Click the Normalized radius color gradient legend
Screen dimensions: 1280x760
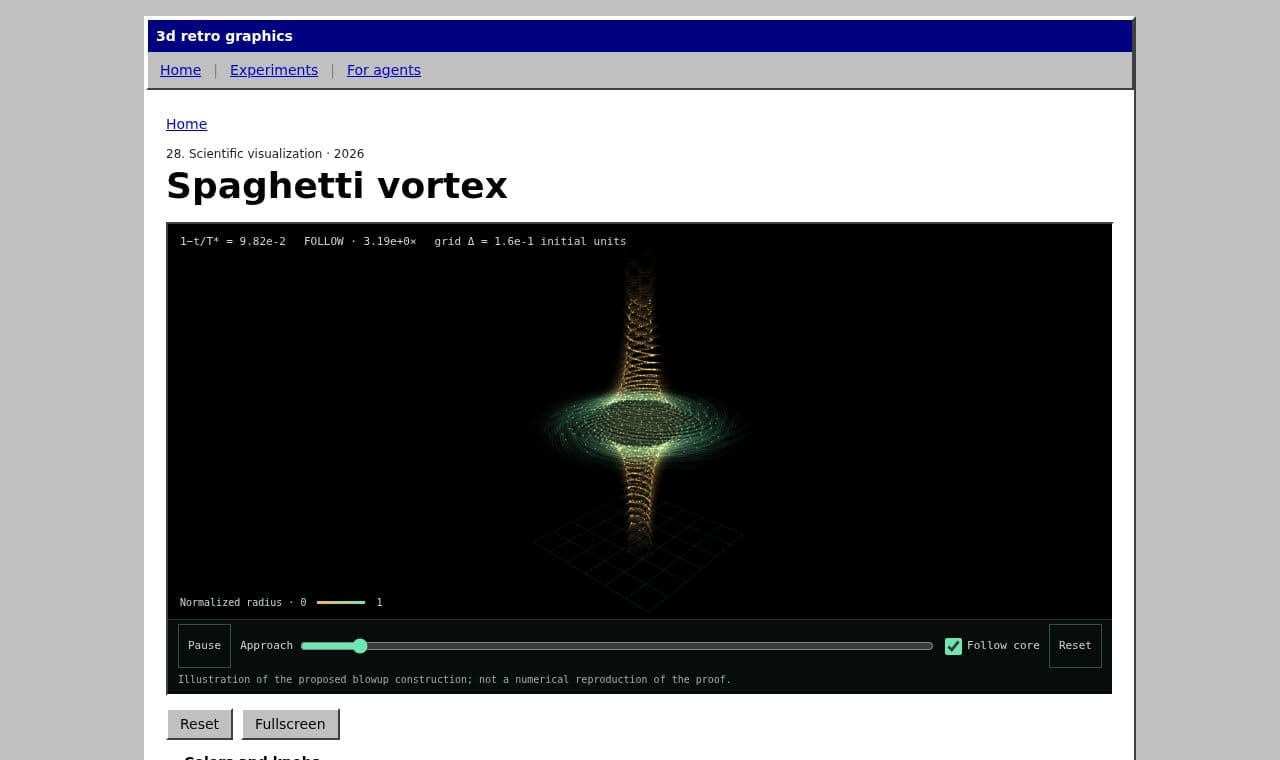pyautogui.click(x=341, y=602)
